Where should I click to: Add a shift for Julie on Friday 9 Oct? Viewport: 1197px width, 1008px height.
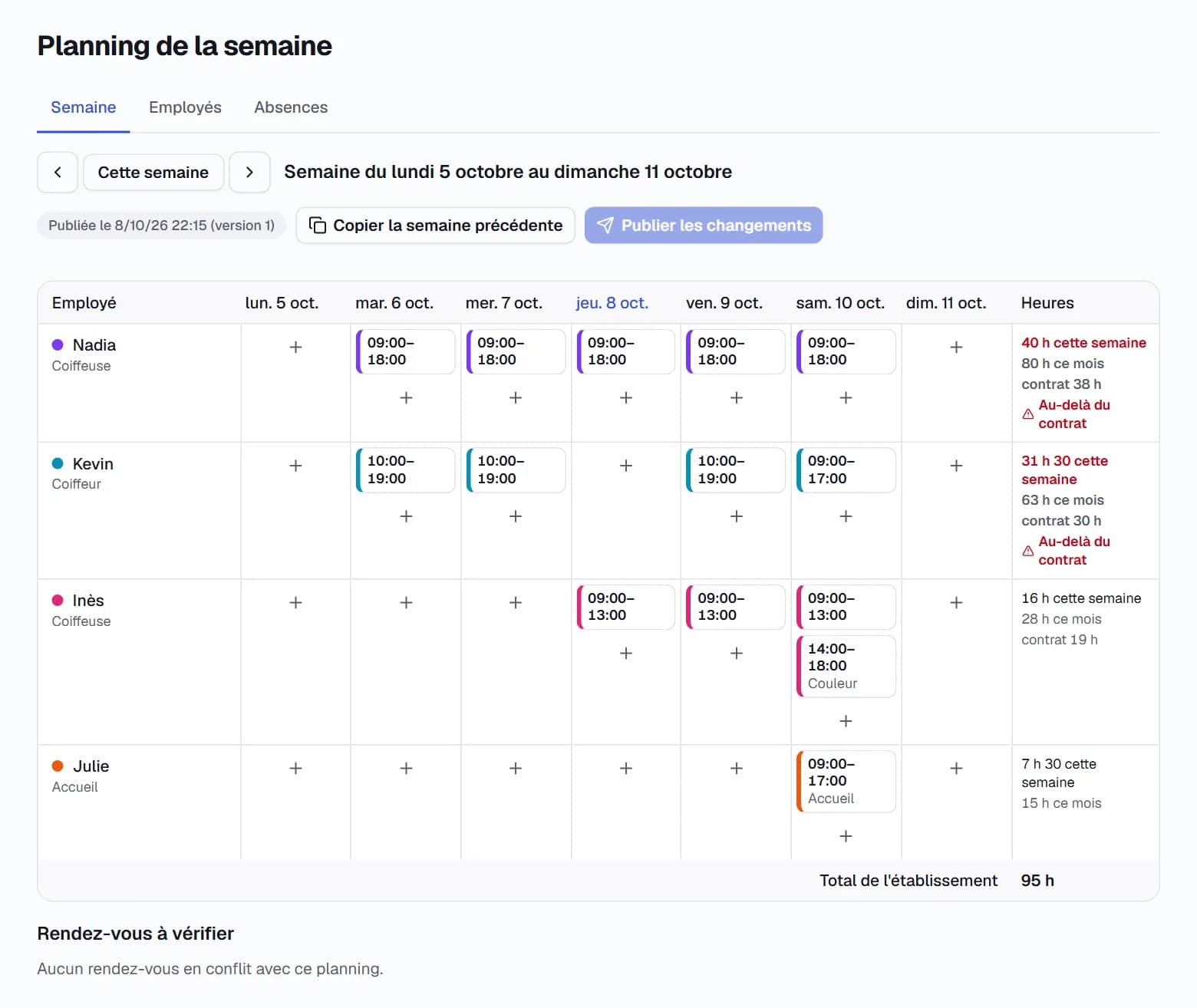[x=736, y=769]
